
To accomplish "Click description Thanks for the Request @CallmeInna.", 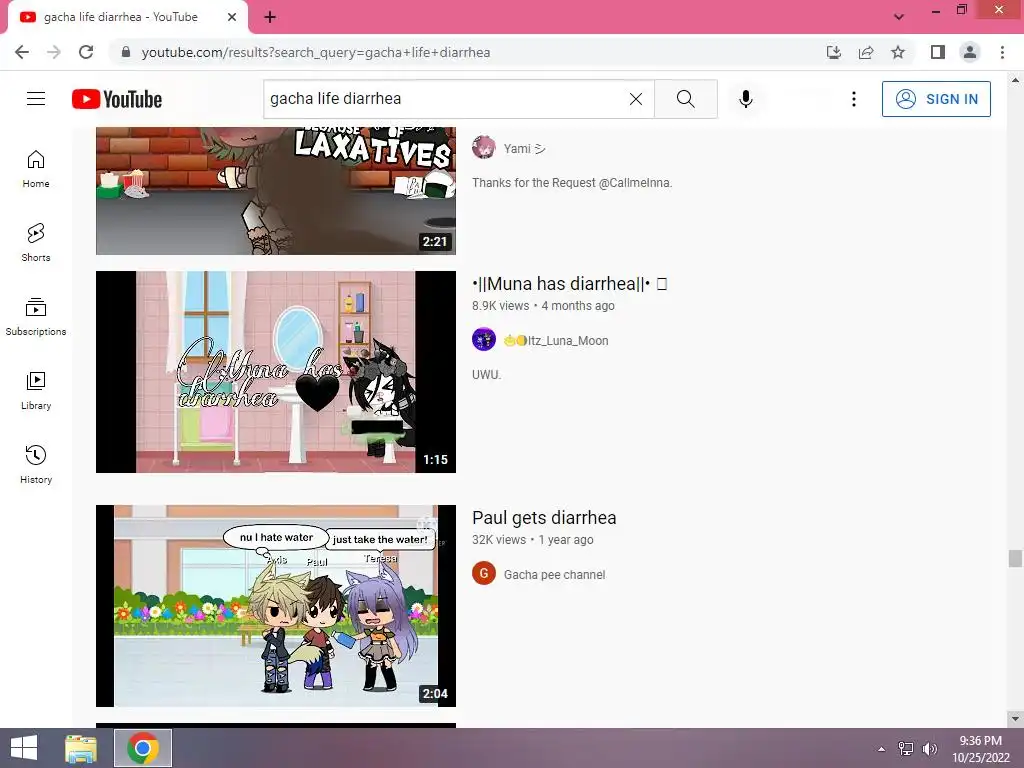I will (x=571, y=183).
